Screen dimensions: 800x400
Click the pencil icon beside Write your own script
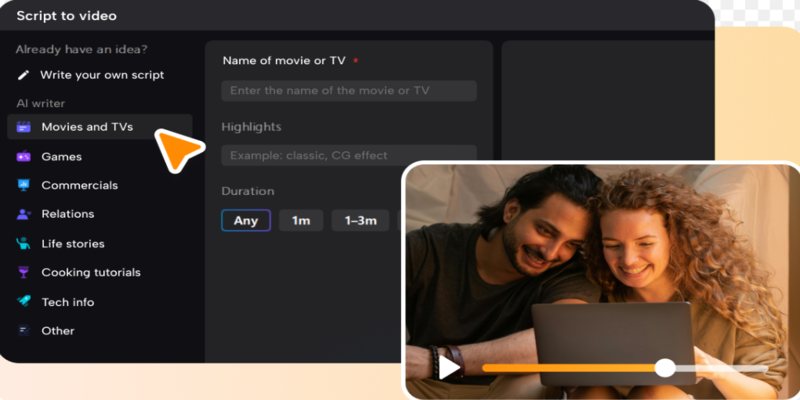(x=23, y=76)
